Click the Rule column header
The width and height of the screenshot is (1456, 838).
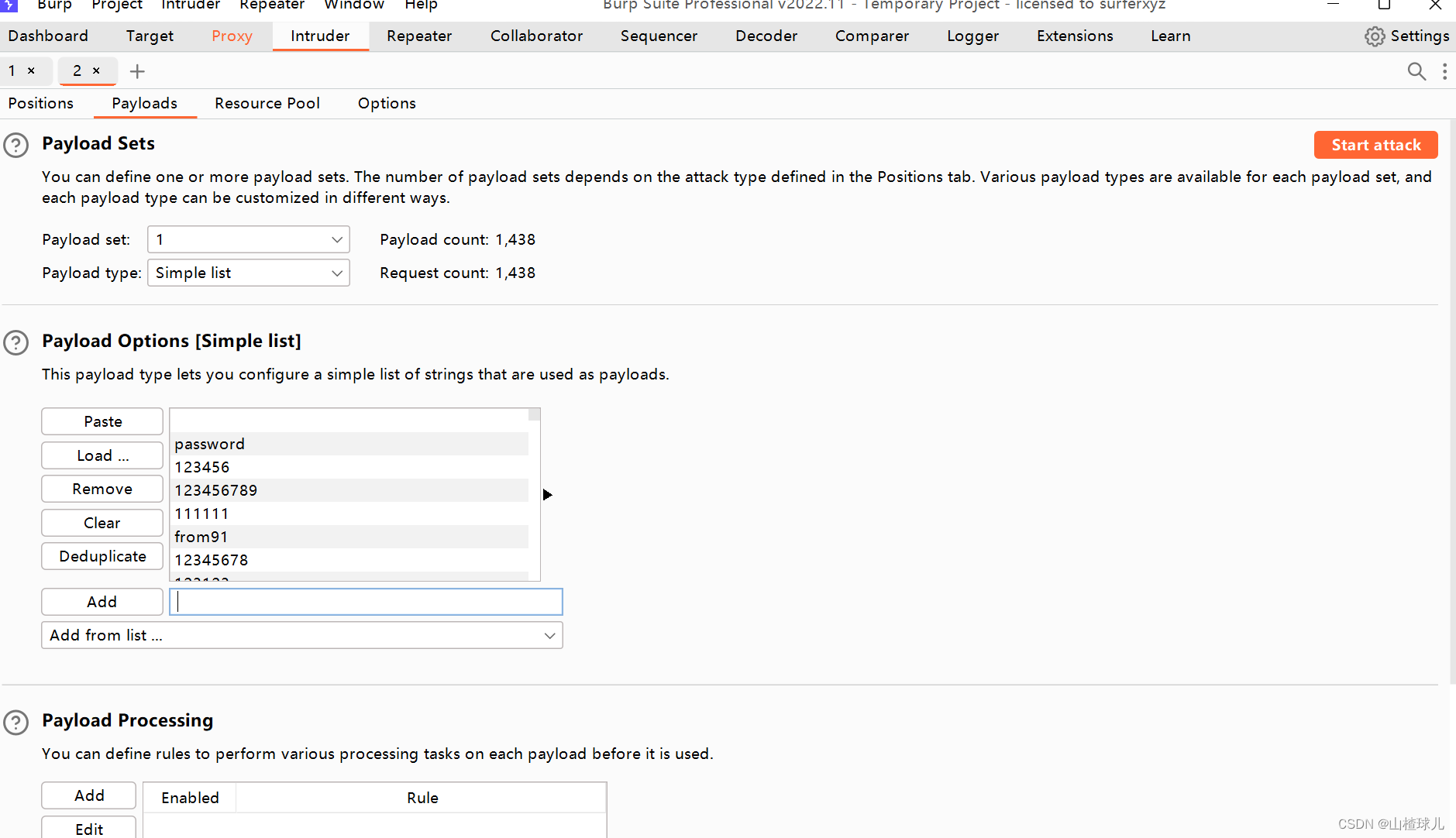click(422, 798)
